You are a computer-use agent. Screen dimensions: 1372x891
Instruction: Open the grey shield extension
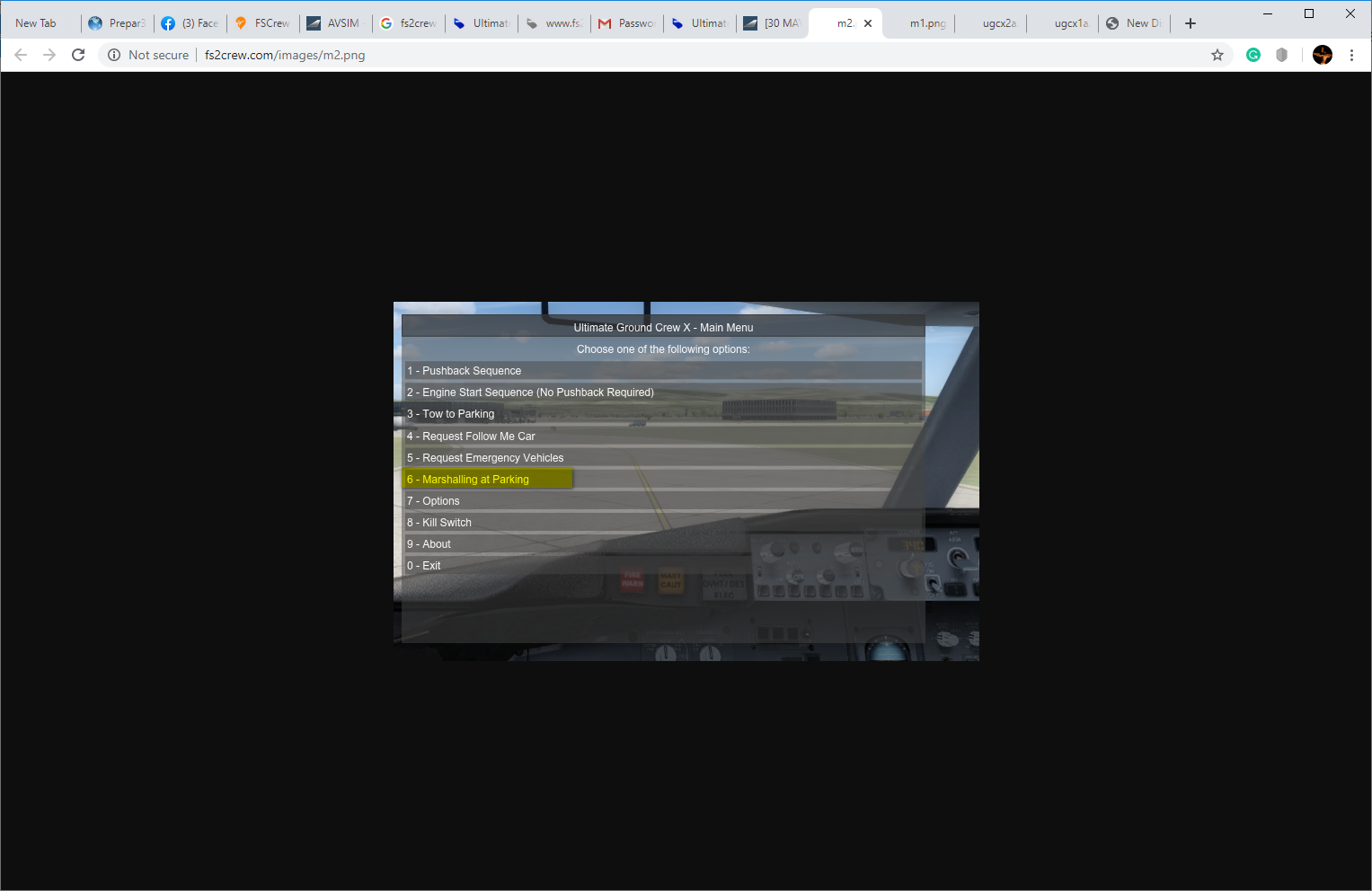(x=1282, y=55)
